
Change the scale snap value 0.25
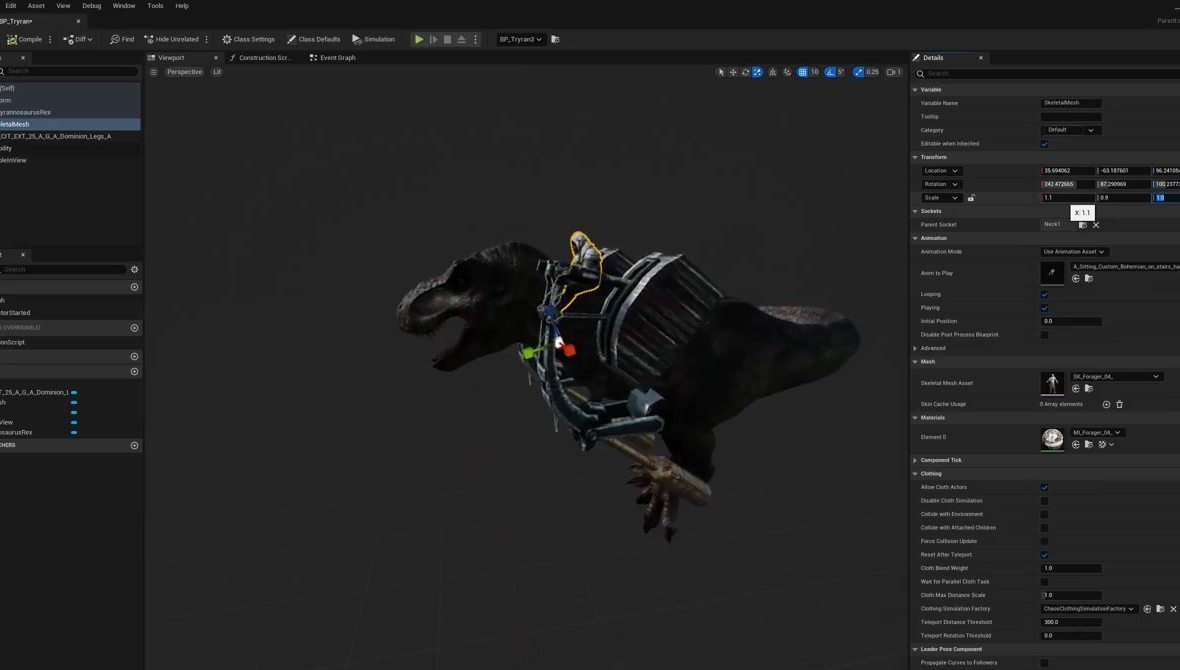coord(872,72)
